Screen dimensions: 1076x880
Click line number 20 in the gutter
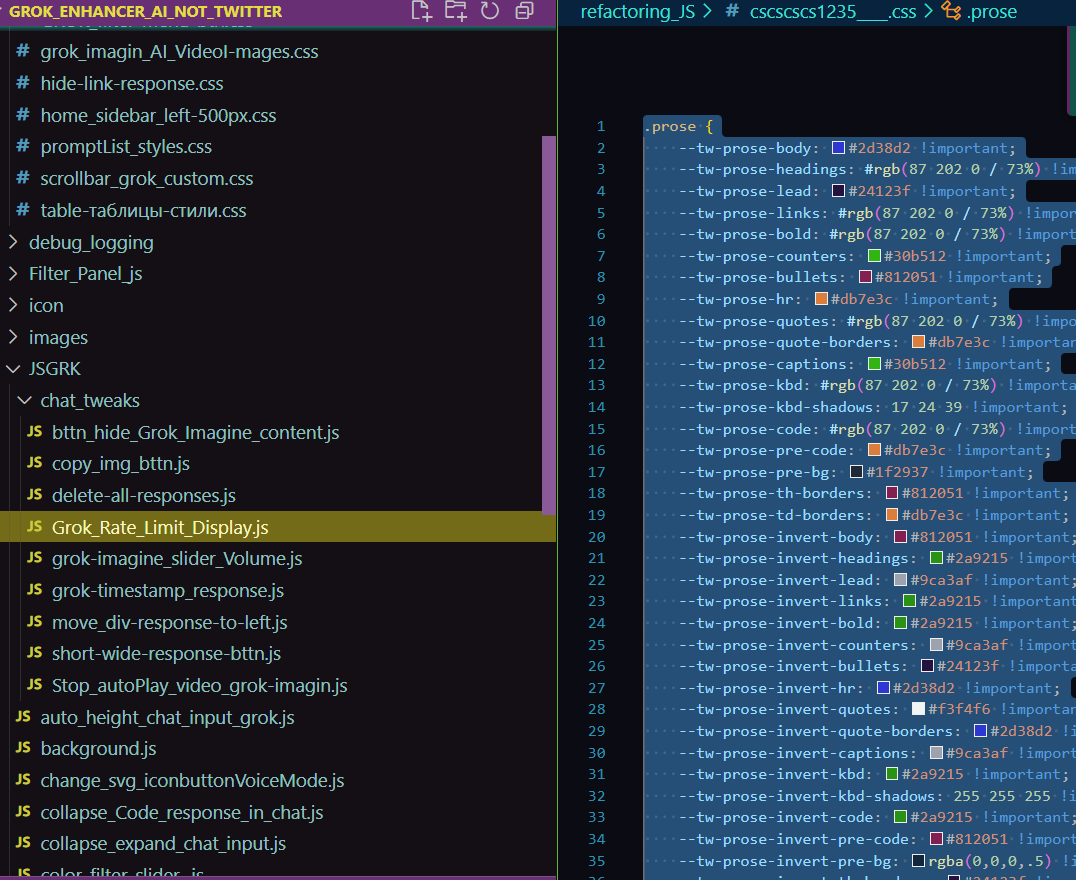click(596, 537)
